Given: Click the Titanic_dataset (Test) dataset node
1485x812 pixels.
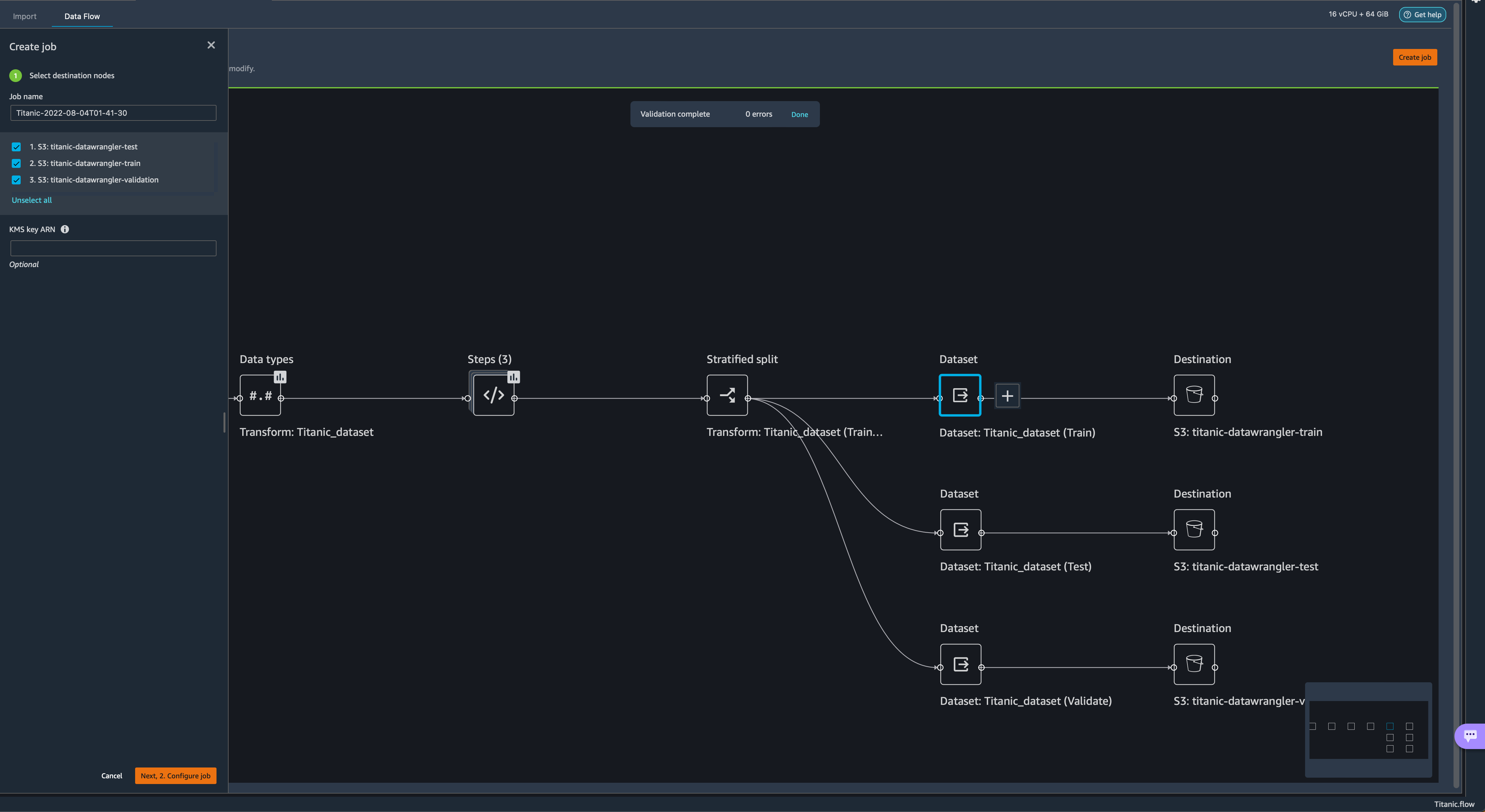Looking at the screenshot, I should tap(960, 530).
